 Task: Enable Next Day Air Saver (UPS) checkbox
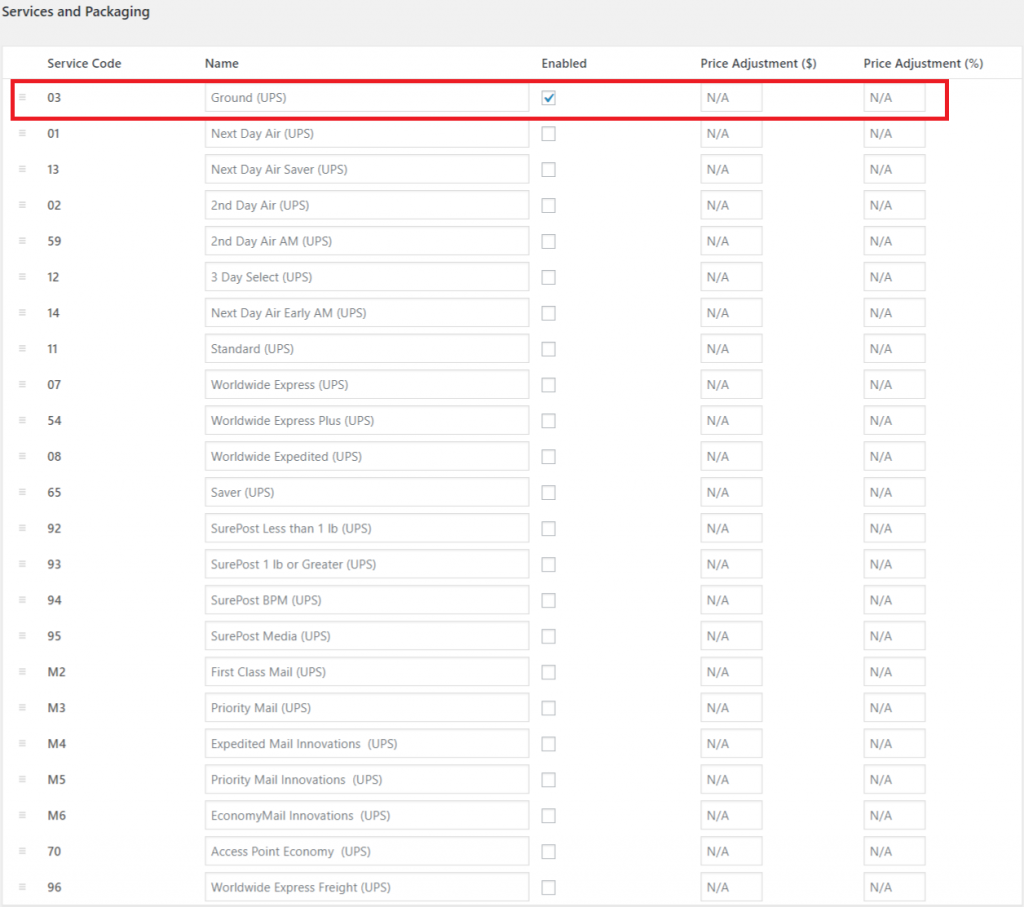pos(549,170)
